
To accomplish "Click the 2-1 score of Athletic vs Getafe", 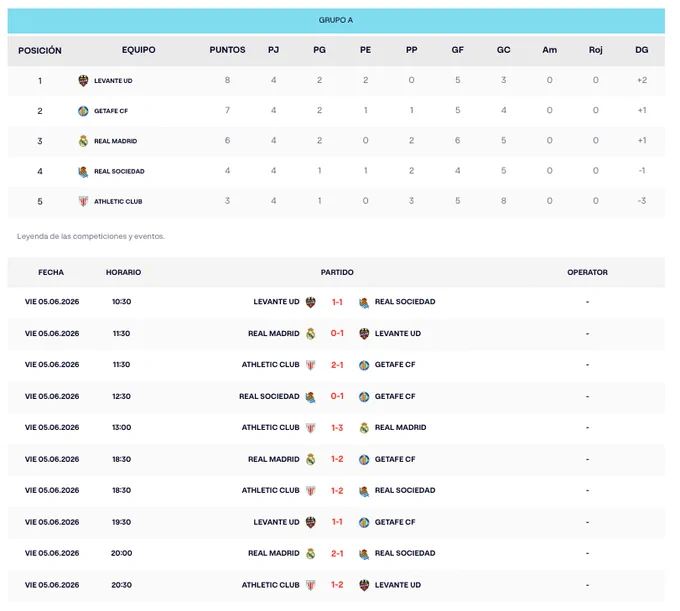I will (337, 365).
